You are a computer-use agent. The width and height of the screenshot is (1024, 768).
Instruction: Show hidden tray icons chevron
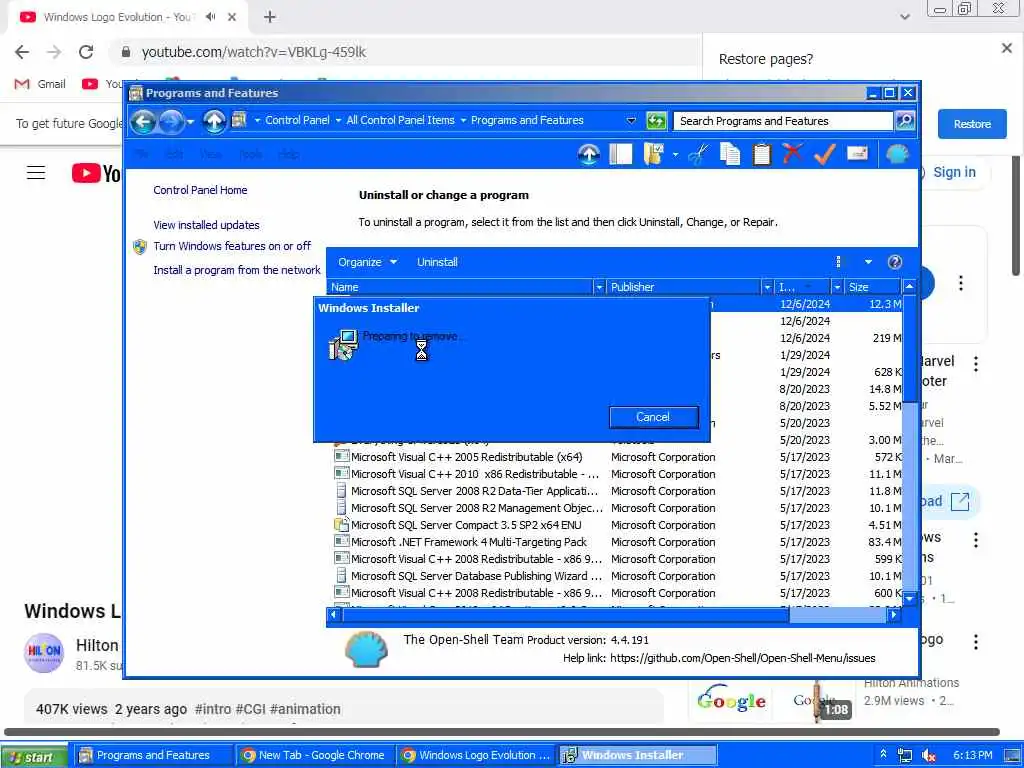(x=883, y=754)
